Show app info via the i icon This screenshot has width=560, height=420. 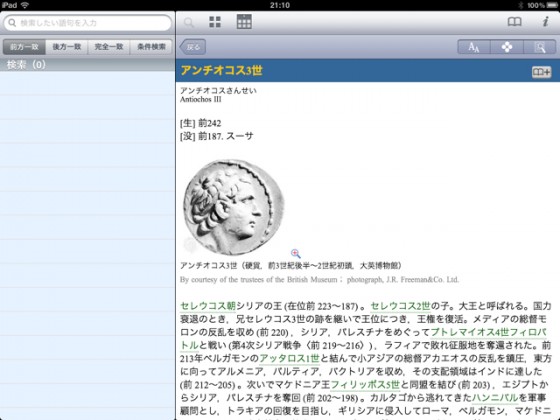(545, 22)
